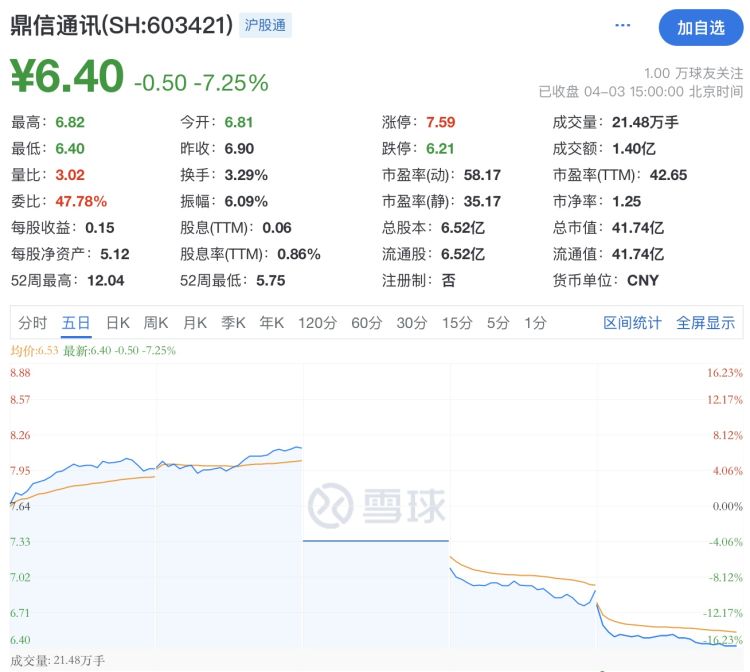The image size is (750, 672).
Task: Switch to 周K chart tab
Action: click(156, 323)
